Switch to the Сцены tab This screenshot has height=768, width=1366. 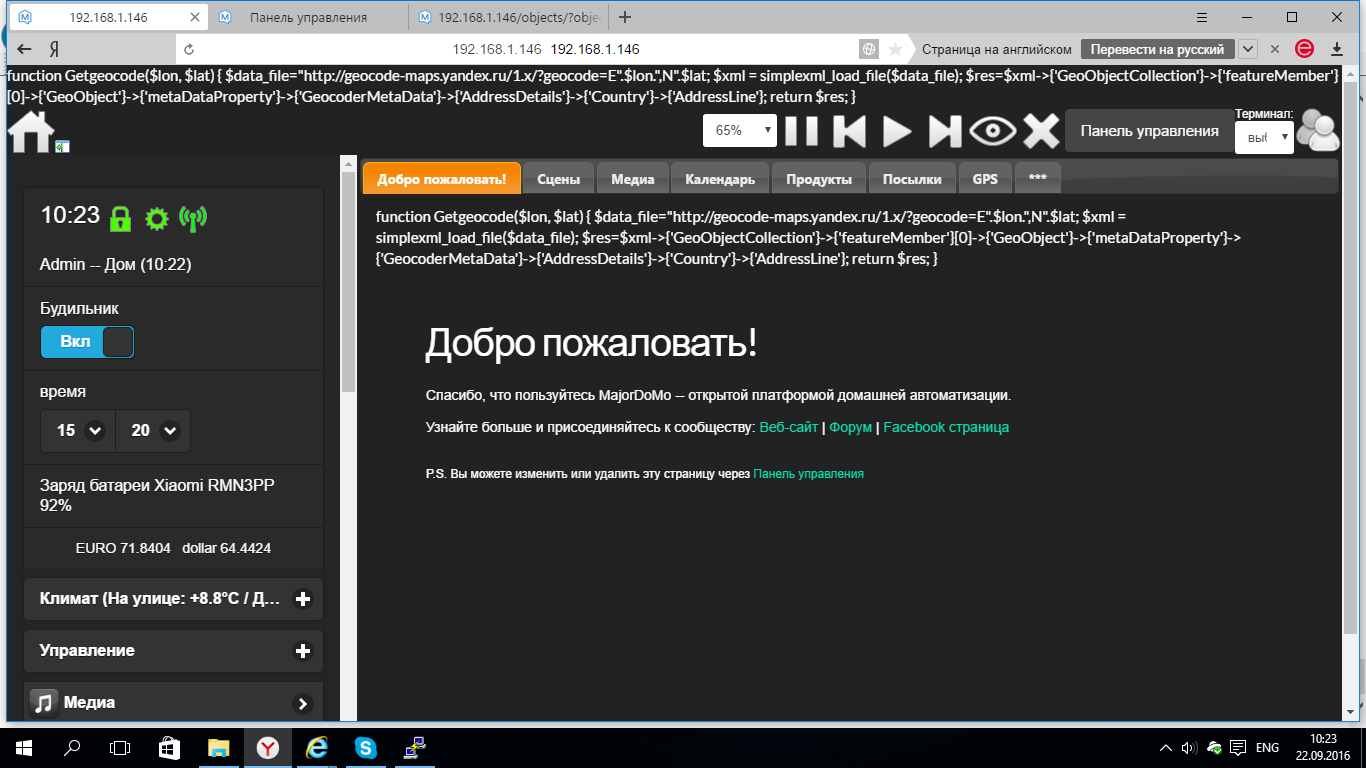pyautogui.click(x=558, y=179)
